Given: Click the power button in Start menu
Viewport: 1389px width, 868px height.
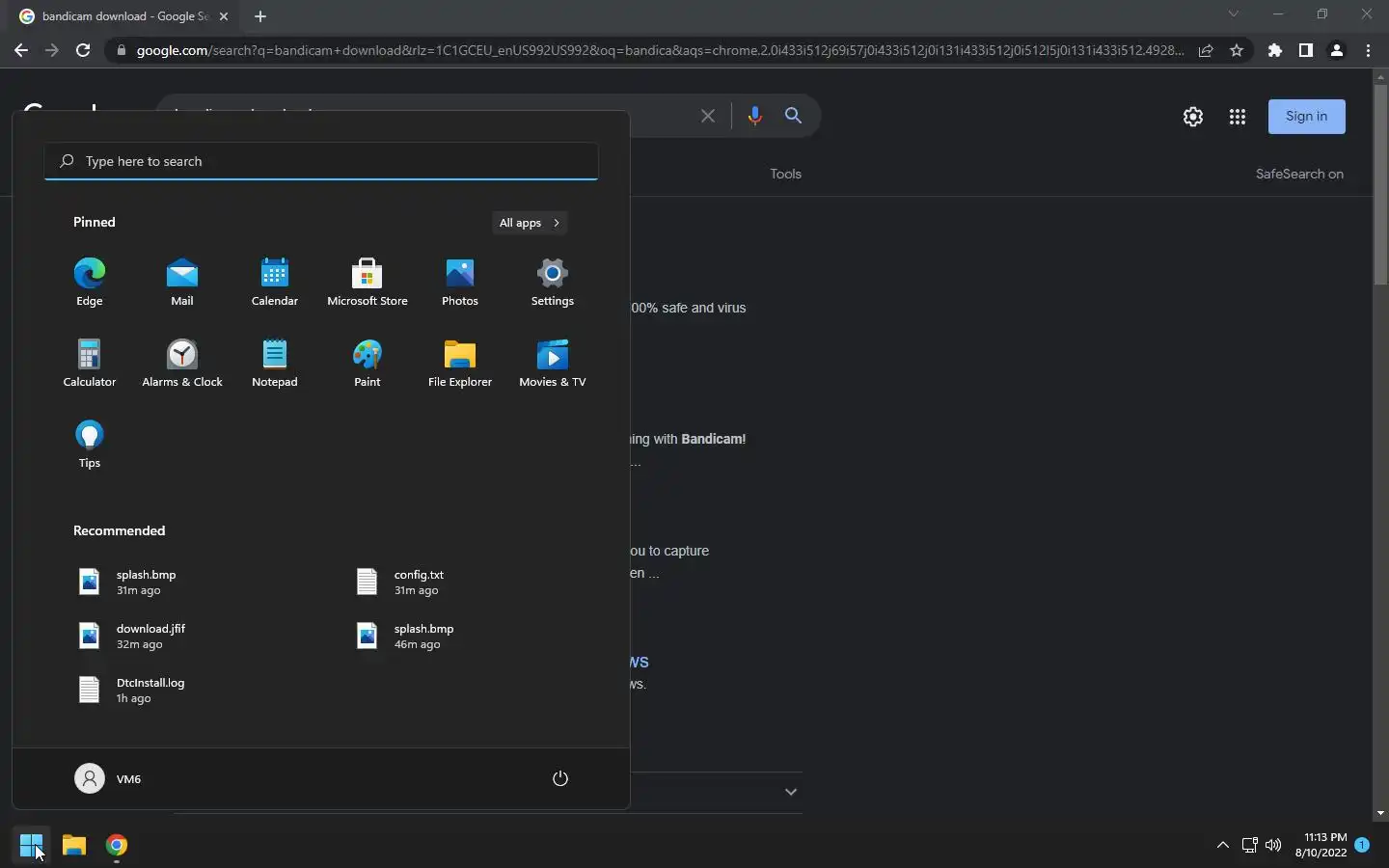Looking at the screenshot, I should tap(560, 778).
